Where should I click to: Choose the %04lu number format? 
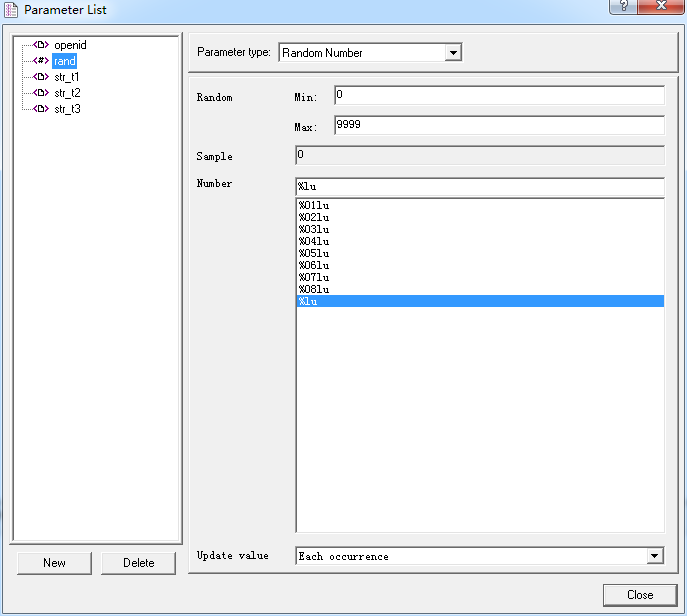pyautogui.click(x=314, y=241)
